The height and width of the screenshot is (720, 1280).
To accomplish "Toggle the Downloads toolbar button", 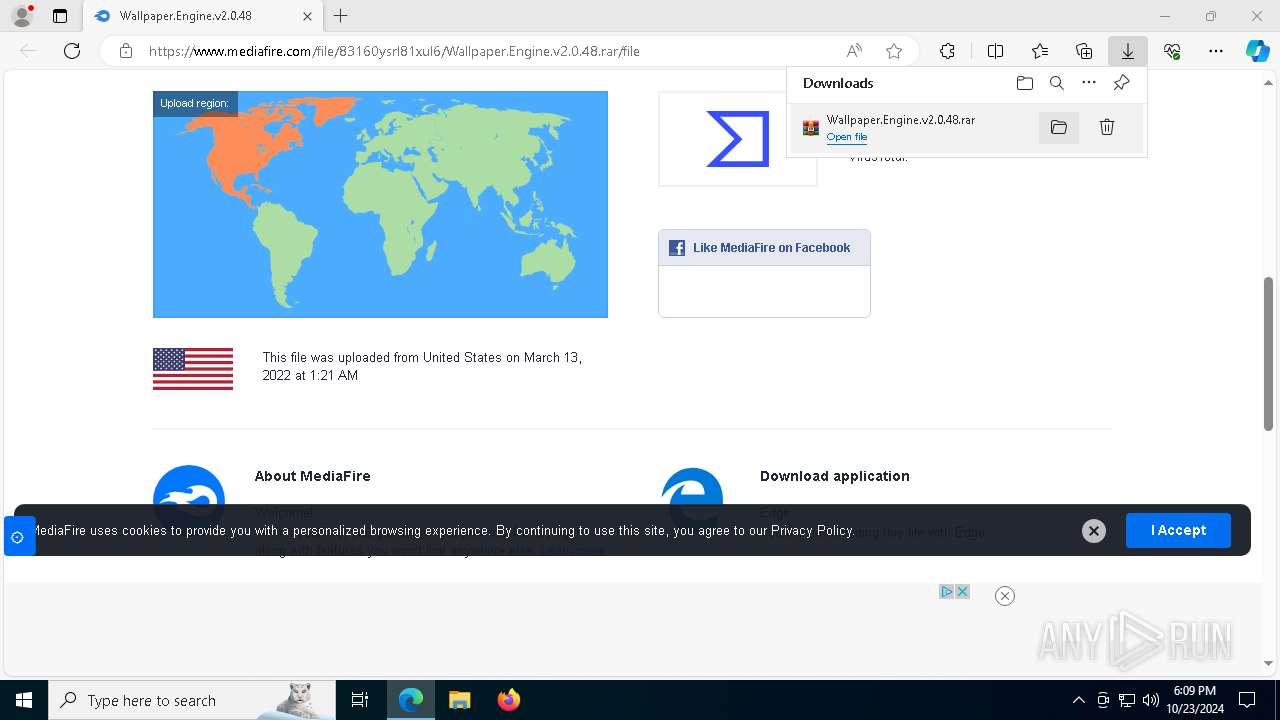I will (x=1127, y=51).
